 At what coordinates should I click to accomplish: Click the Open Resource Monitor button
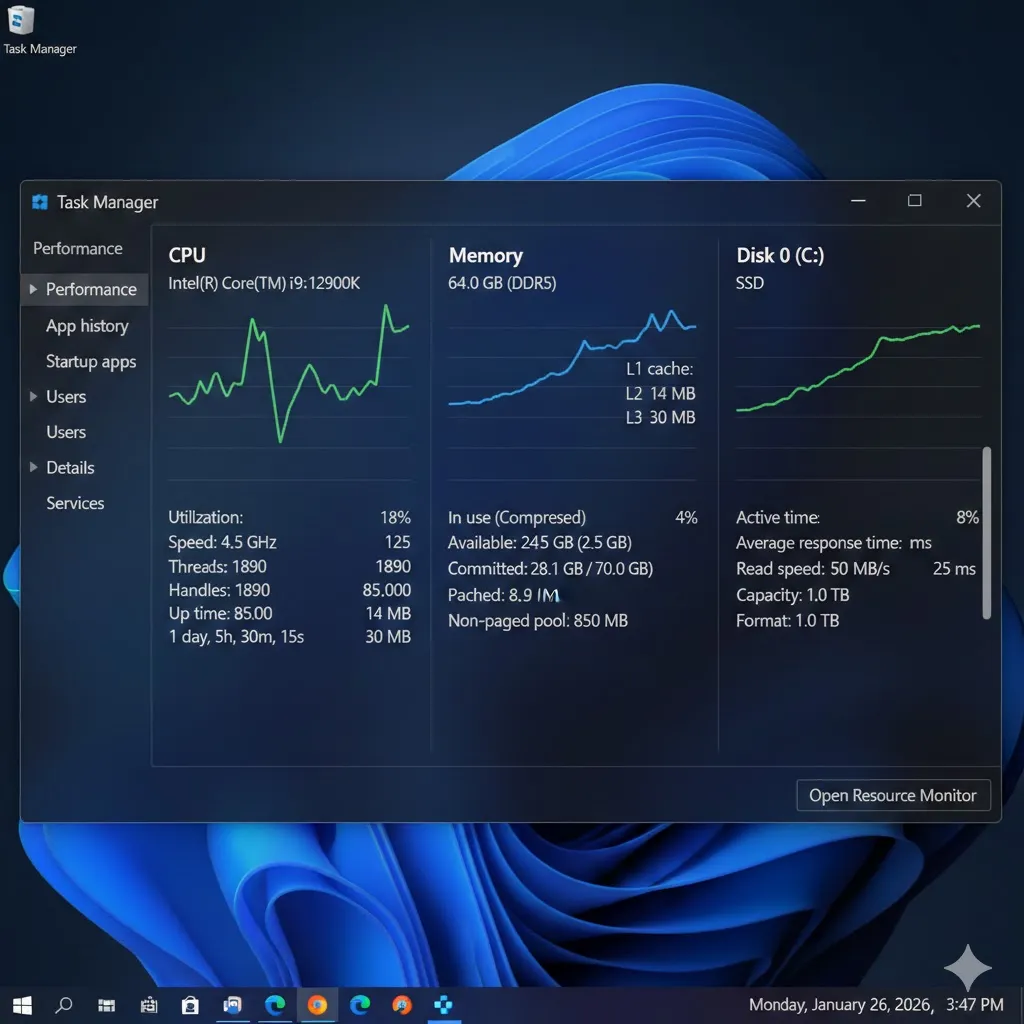click(893, 795)
